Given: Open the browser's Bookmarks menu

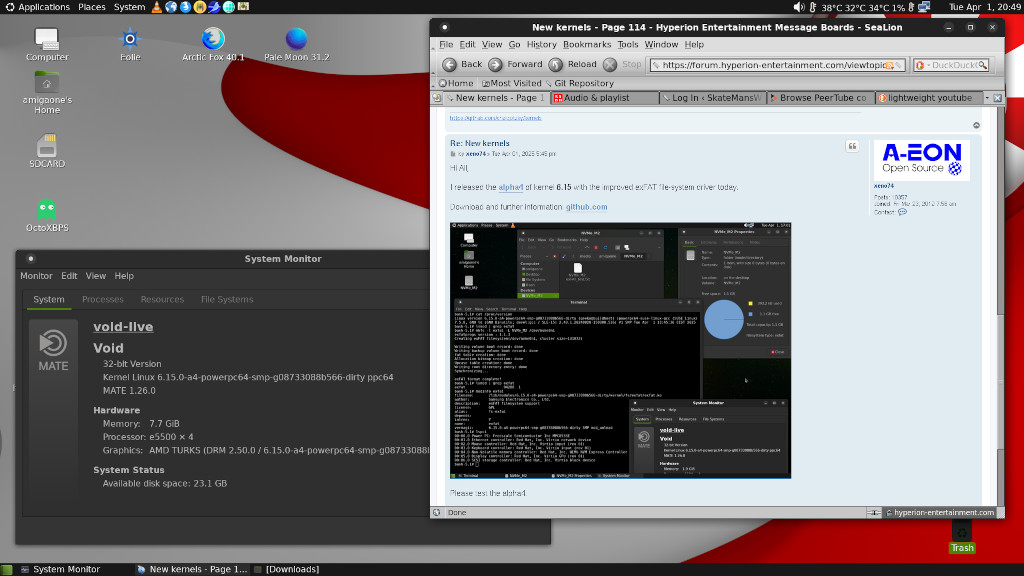Looking at the screenshot, I should (x=586, y=44).
